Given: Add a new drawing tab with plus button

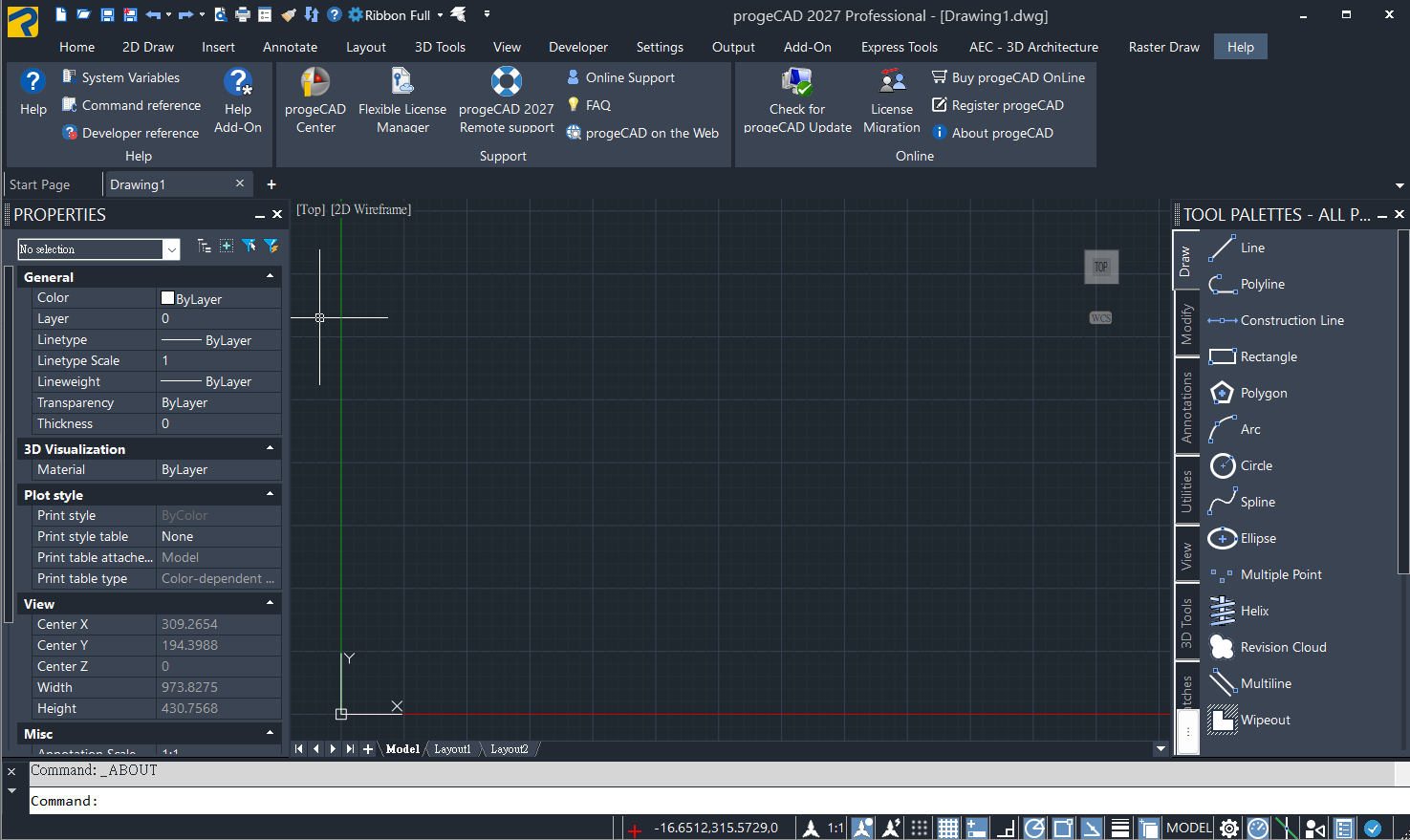Looking at the screenshot, I should [271, 184].
